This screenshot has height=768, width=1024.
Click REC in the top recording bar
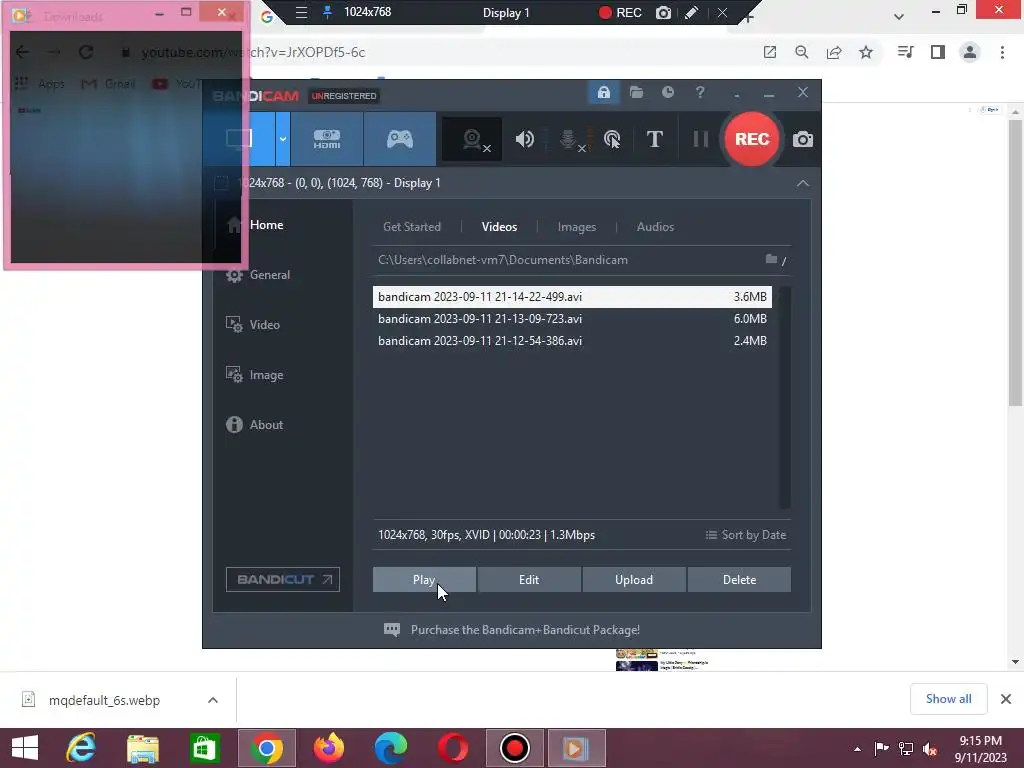(x=620, y=13)
